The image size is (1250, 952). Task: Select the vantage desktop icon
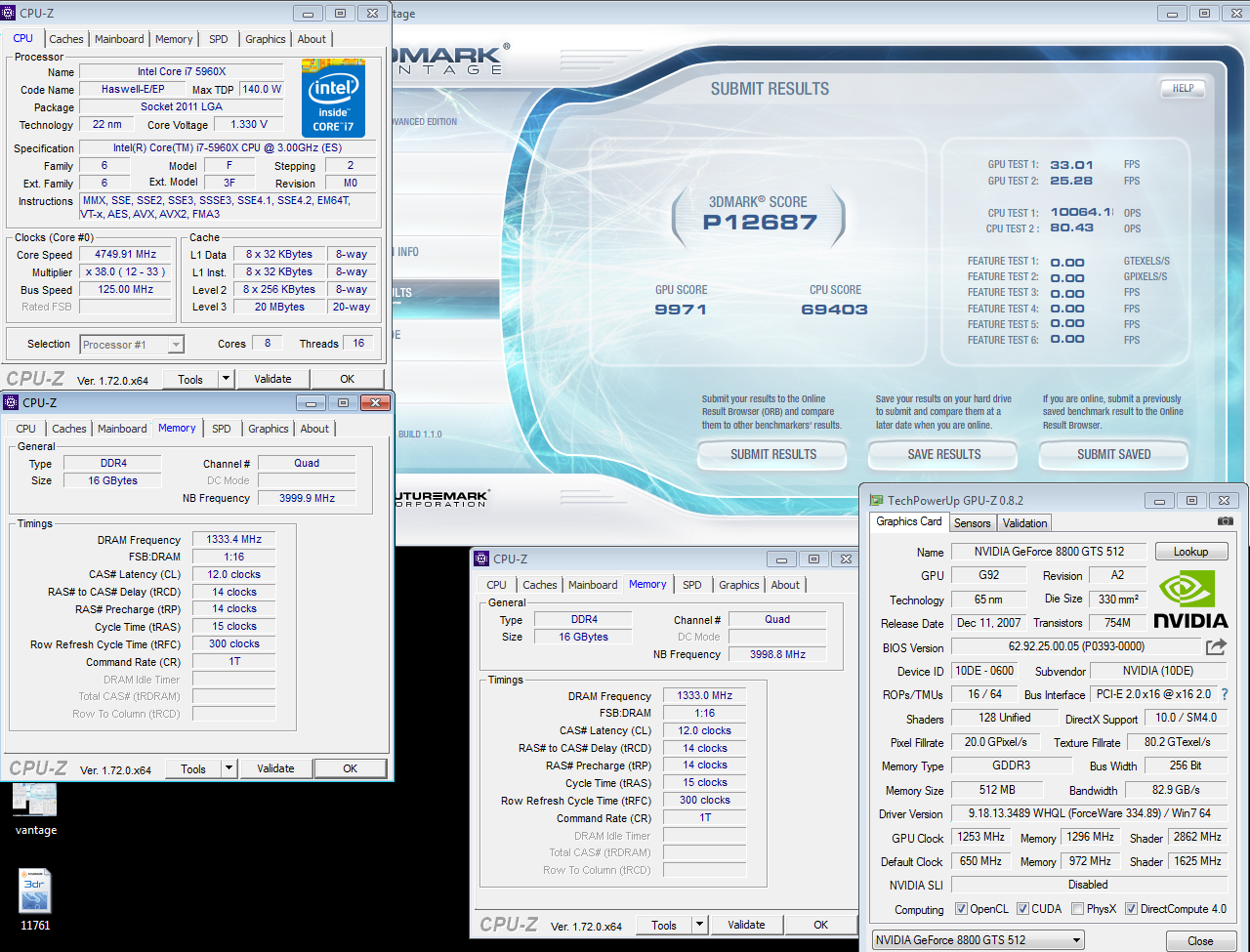(x=36, y=808)
